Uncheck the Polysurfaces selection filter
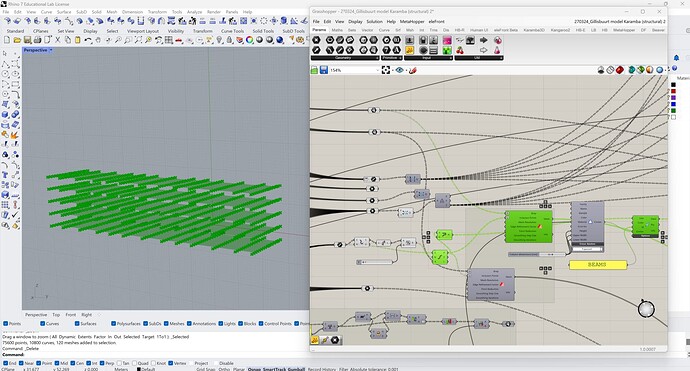Image resolution: width=690 pixels, height=371 pixels. click(x=114, y=323)
